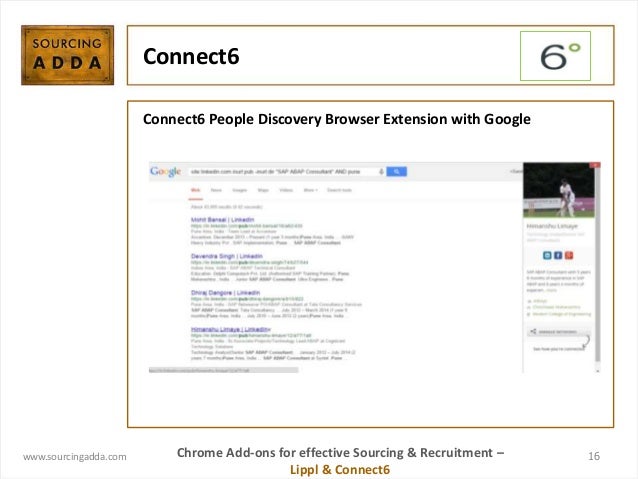The image size is (638, 479).
Task: Click the Sourcing Adda logo
Action: [x=68, y=55]
